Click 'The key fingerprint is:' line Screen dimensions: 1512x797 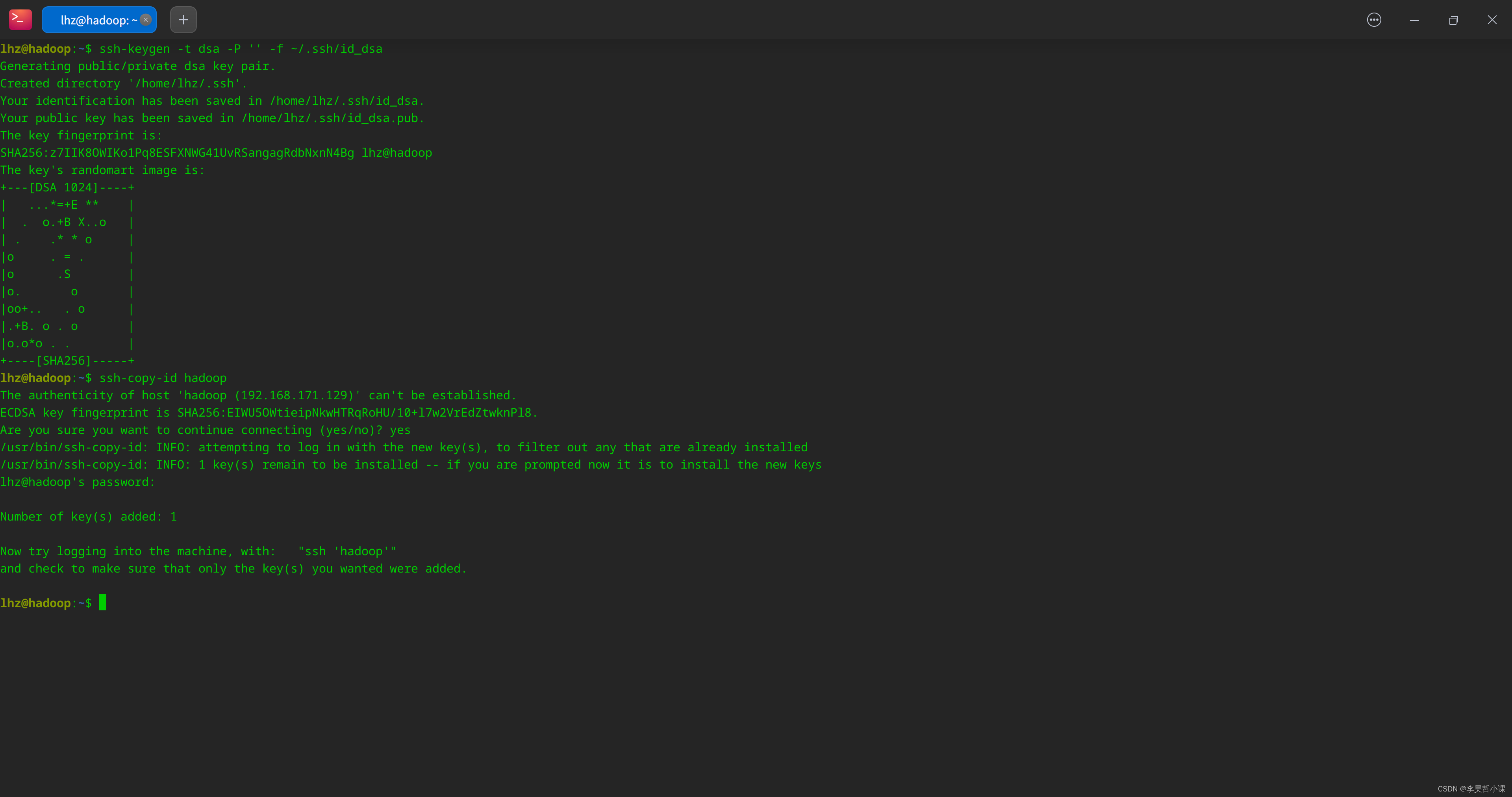81,135
